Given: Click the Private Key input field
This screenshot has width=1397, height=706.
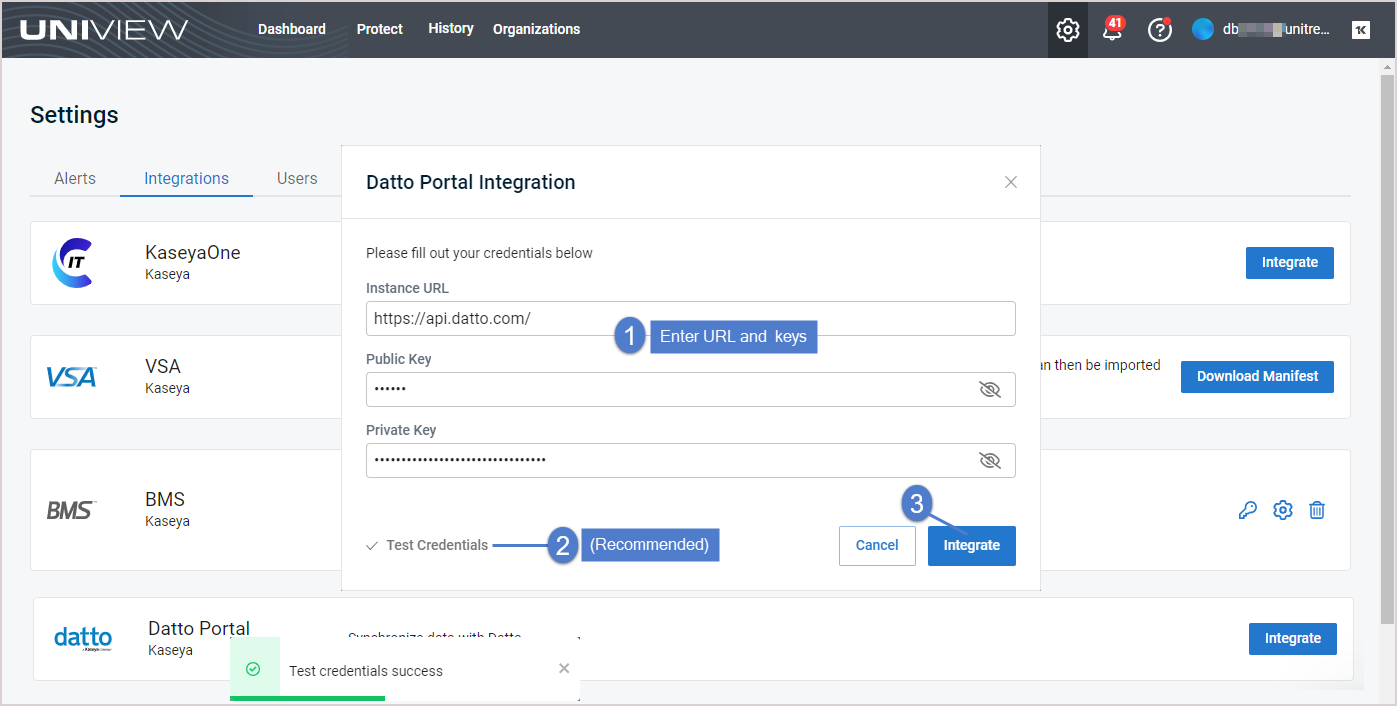Looking at the screenshot, I should pyautogui.click(x=691, y=460).
